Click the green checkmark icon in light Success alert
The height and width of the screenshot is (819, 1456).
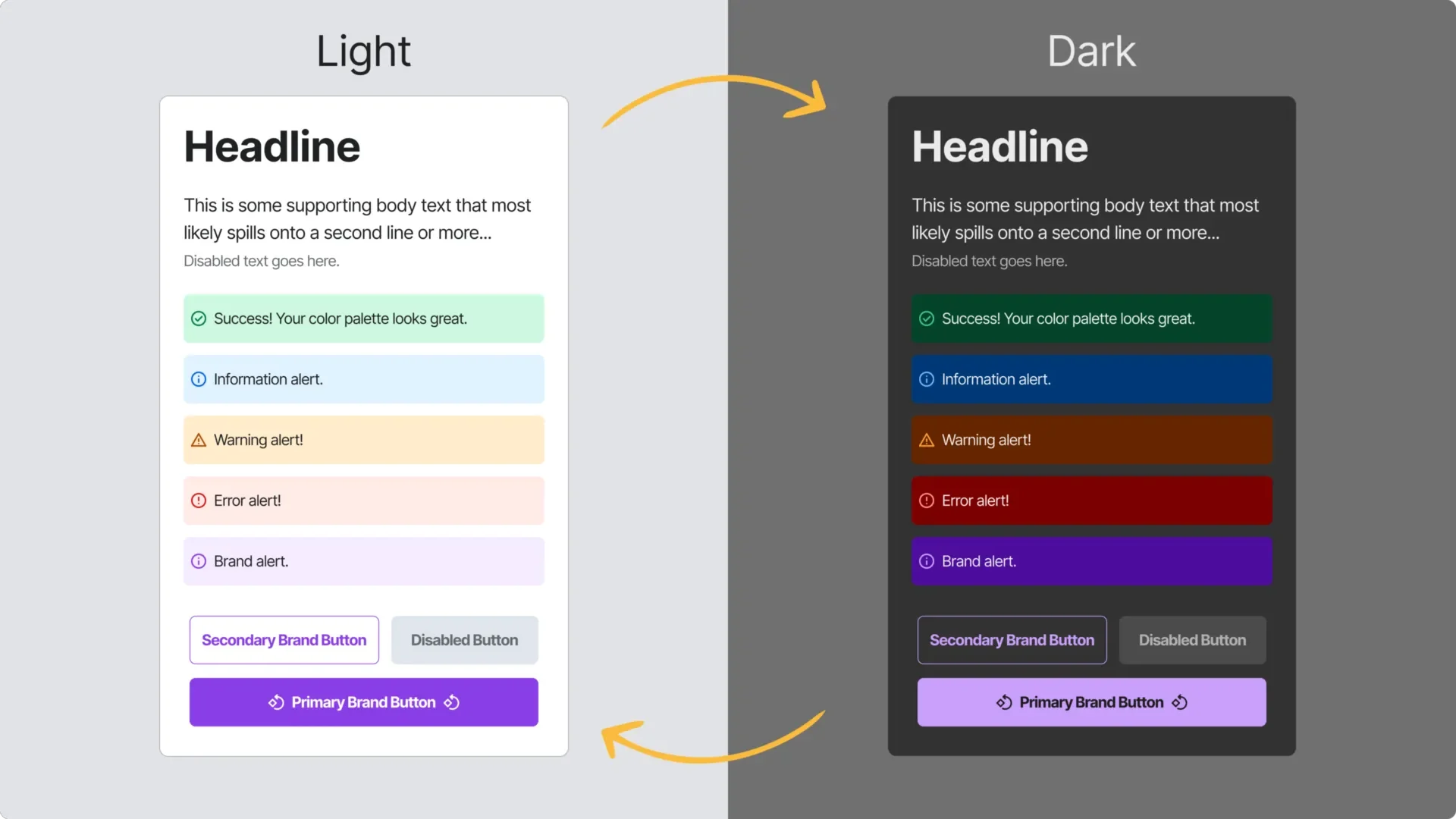point(199,318)
